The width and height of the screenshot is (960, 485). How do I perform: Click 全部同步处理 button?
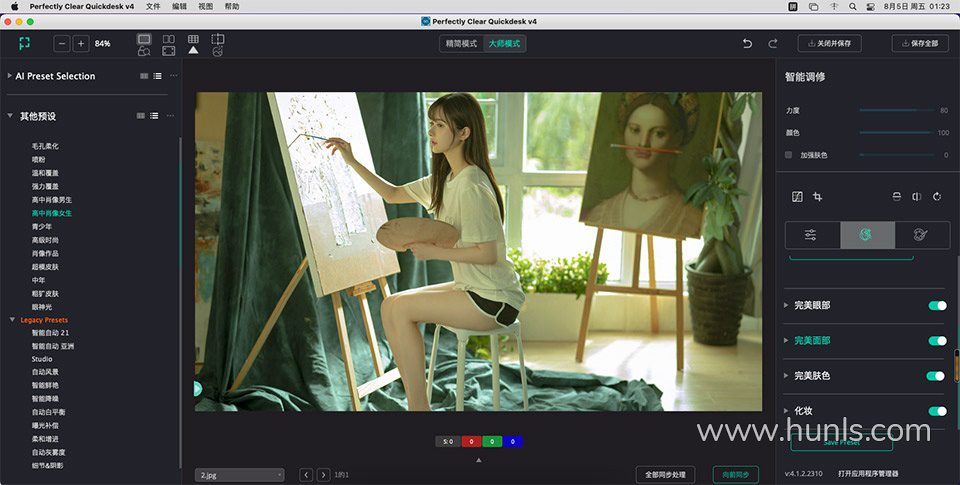click(x=666, y=475)
